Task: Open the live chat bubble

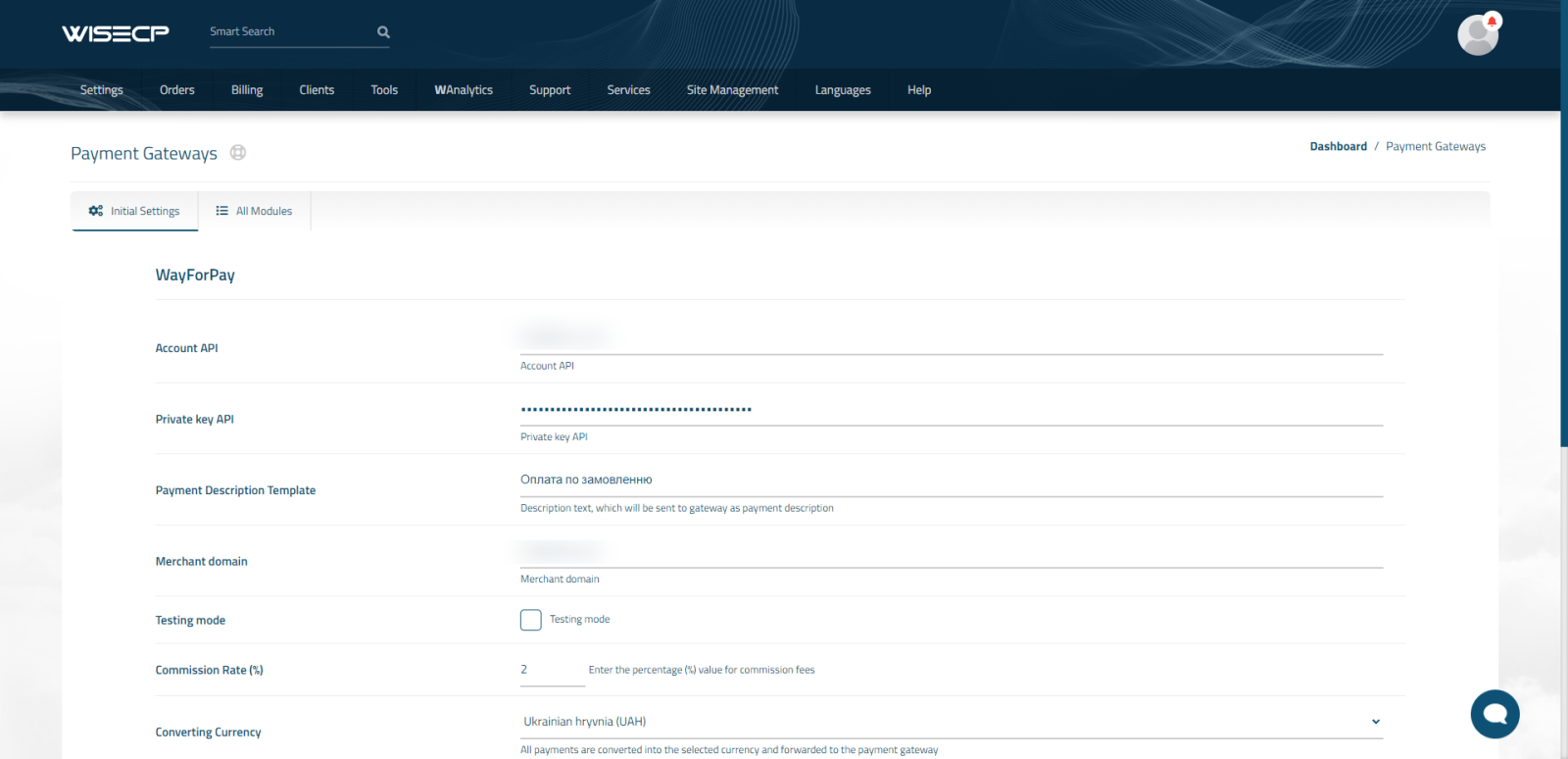Action: pos(1494,714)
